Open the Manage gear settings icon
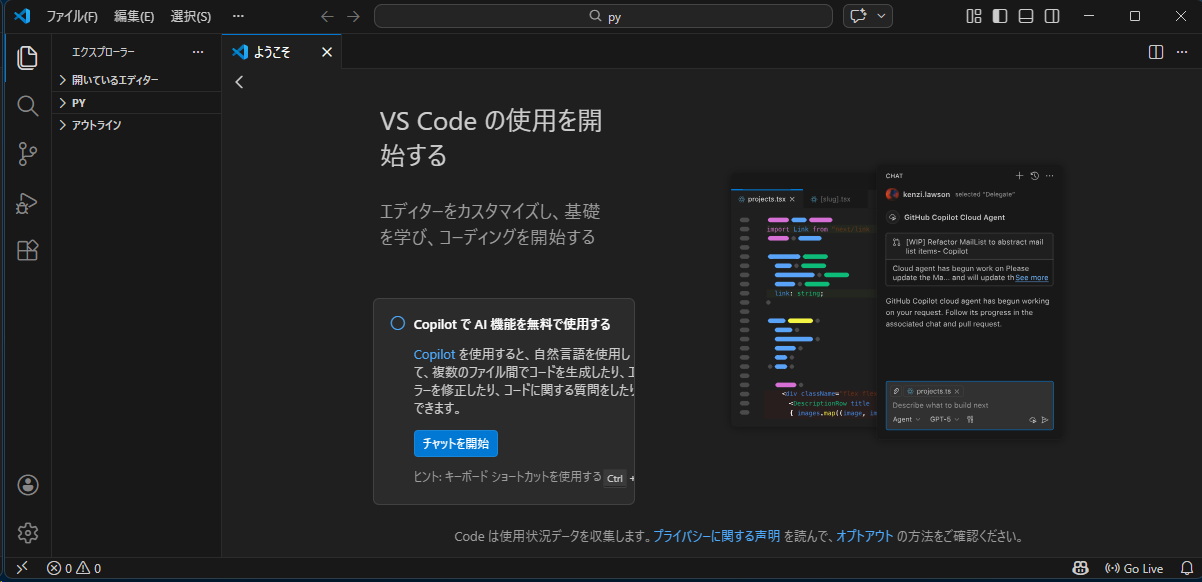1202x582 pixels. pos(28,533)
